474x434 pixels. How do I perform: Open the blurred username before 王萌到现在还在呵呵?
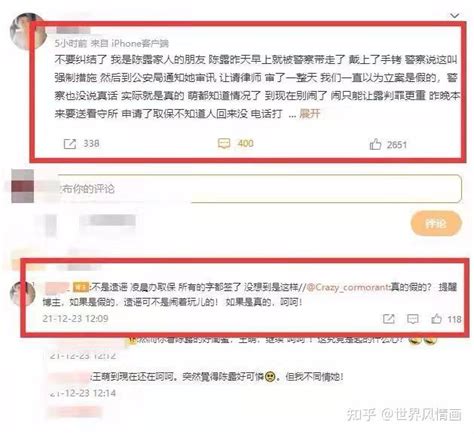69,377
